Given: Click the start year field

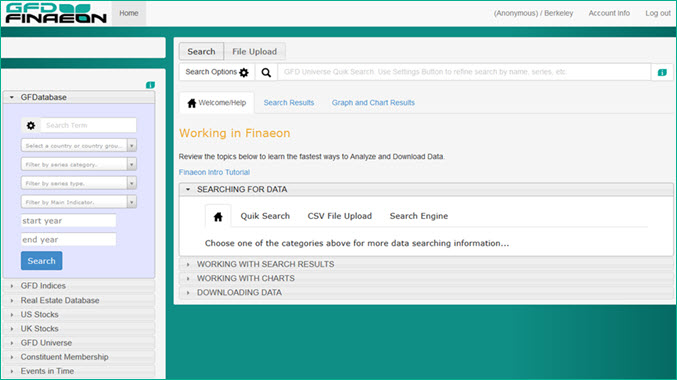Looking at the screenshot, I should point(68,221).
